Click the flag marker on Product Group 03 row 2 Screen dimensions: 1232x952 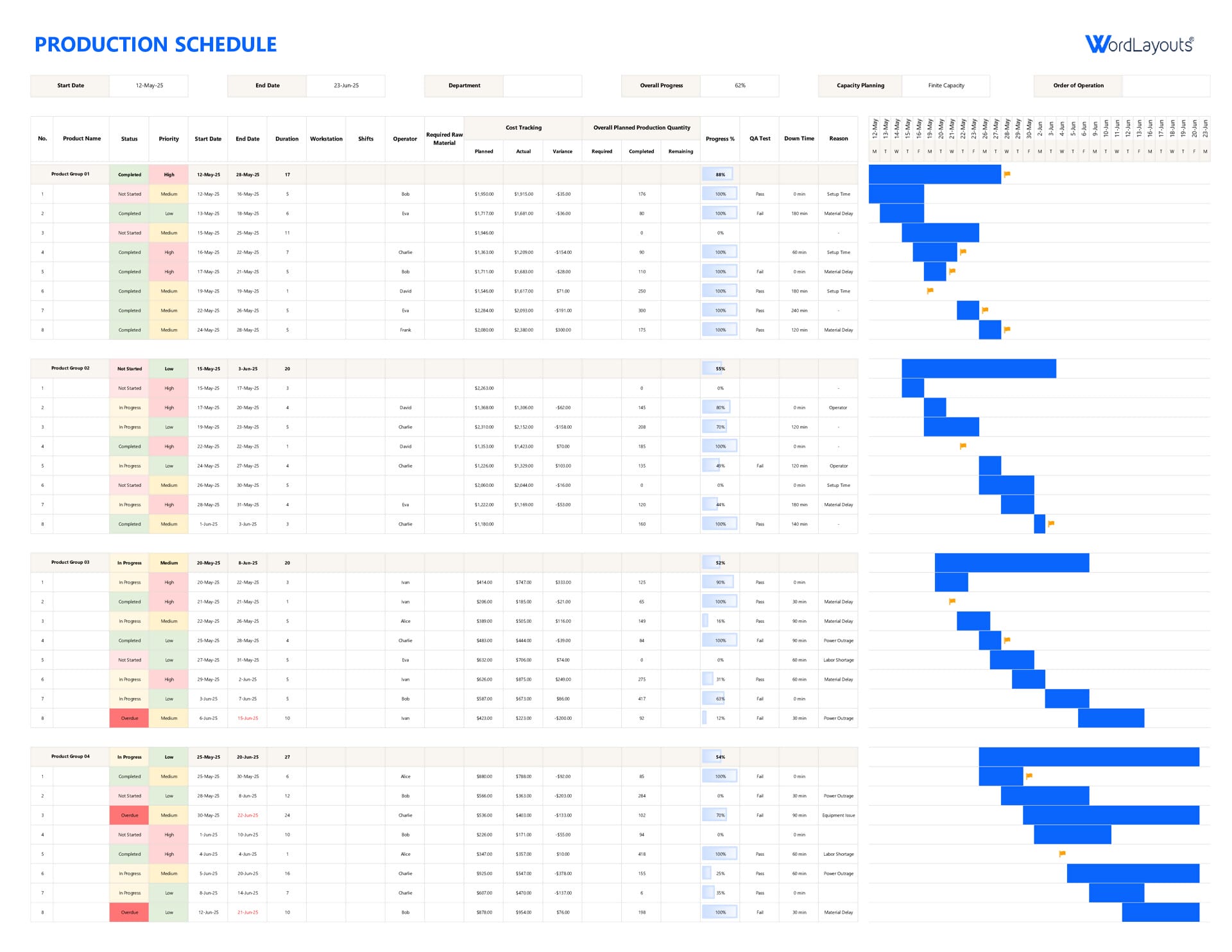pyautogui.click(x=951, y=600)
